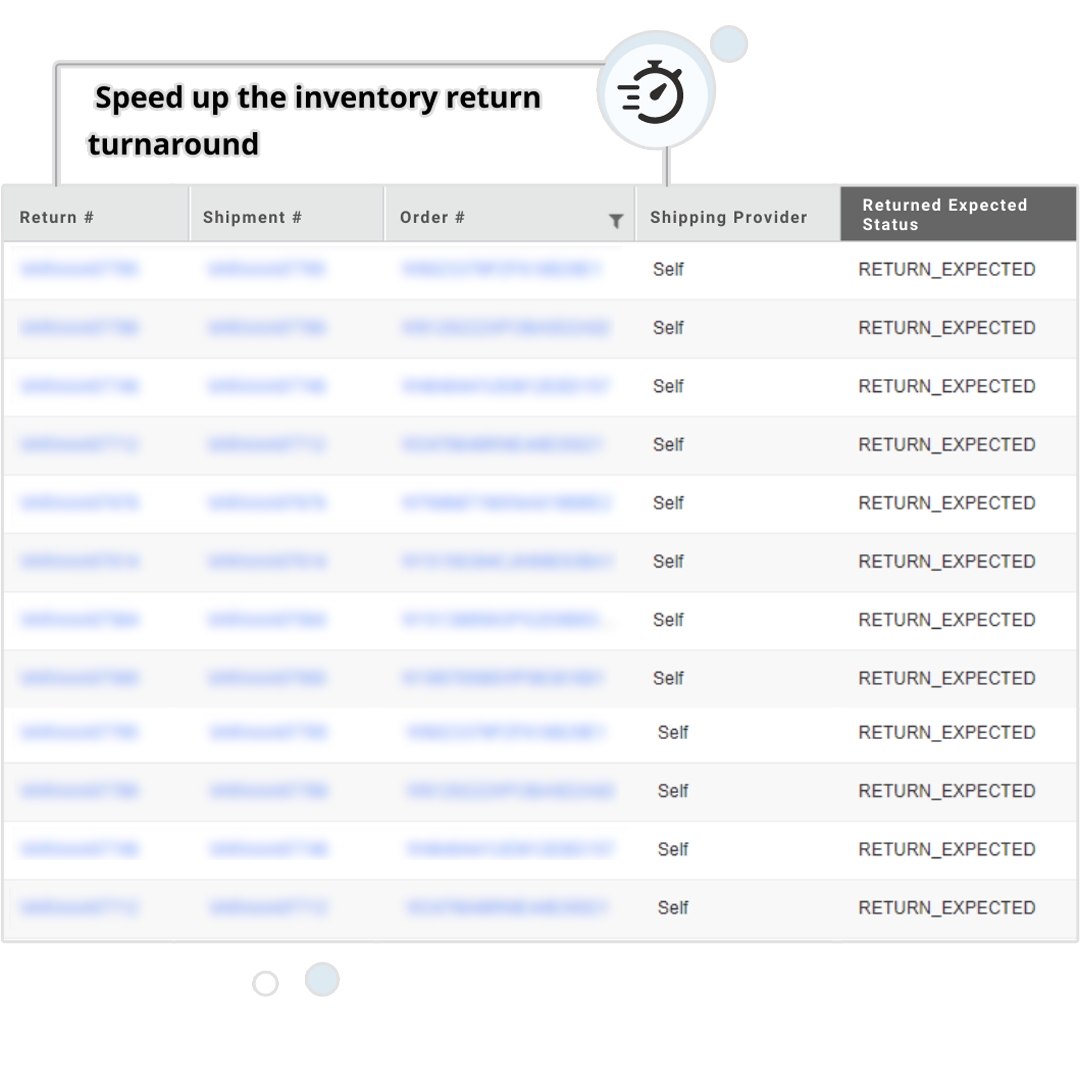Click 'Self' in the first table row
The image size is (1080, 1080).
tap(668, 269)
